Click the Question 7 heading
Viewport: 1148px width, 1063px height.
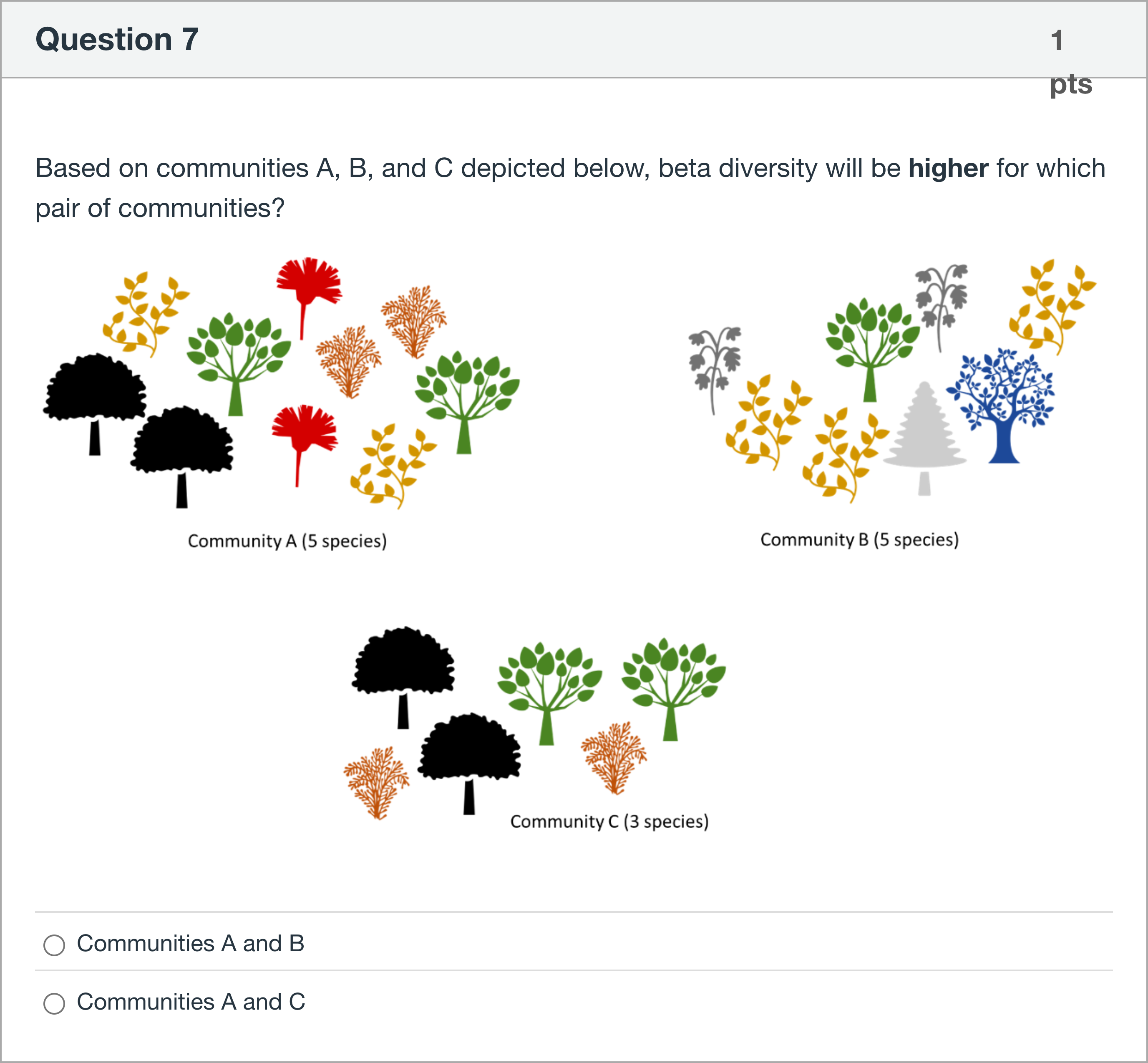pos(117,39)
